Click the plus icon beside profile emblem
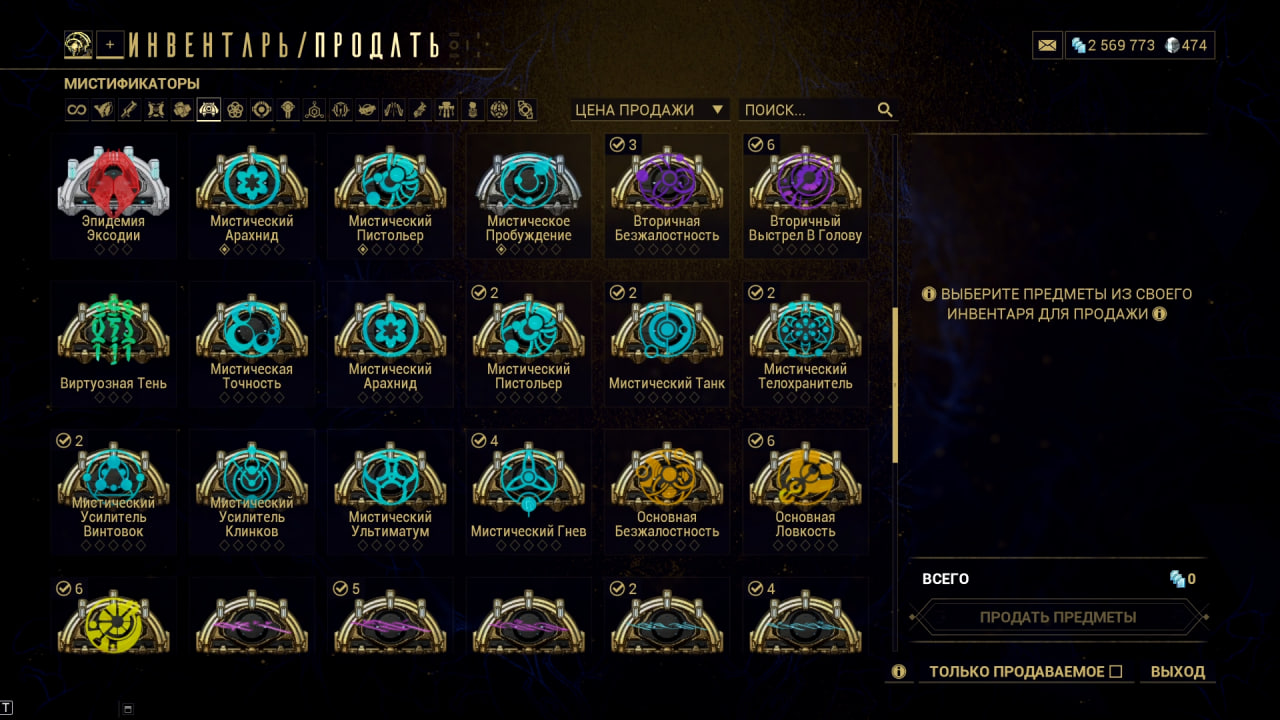The height and width of the screenshot is (720, 1280). (111, 45)
